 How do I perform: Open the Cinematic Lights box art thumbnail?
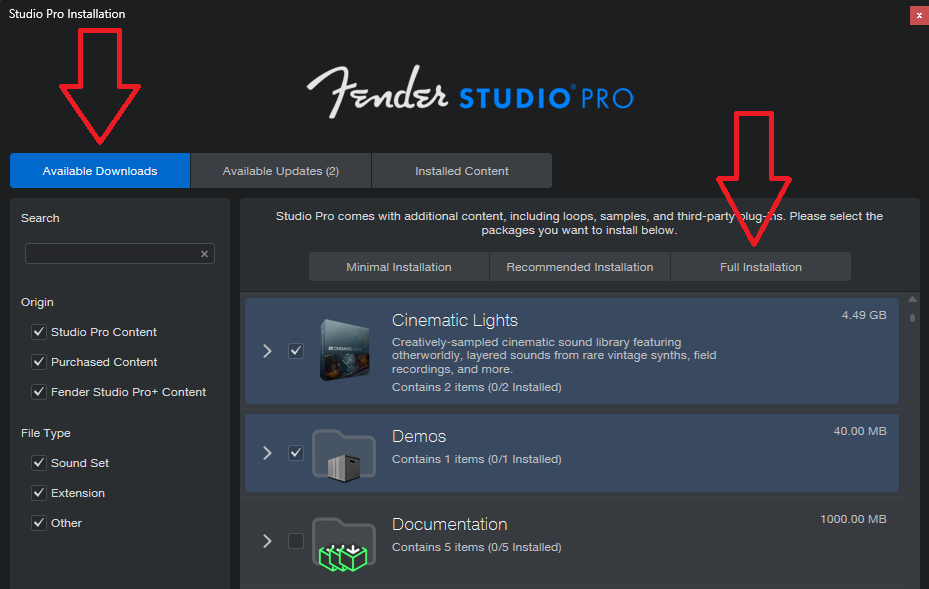tap(345, 350)
